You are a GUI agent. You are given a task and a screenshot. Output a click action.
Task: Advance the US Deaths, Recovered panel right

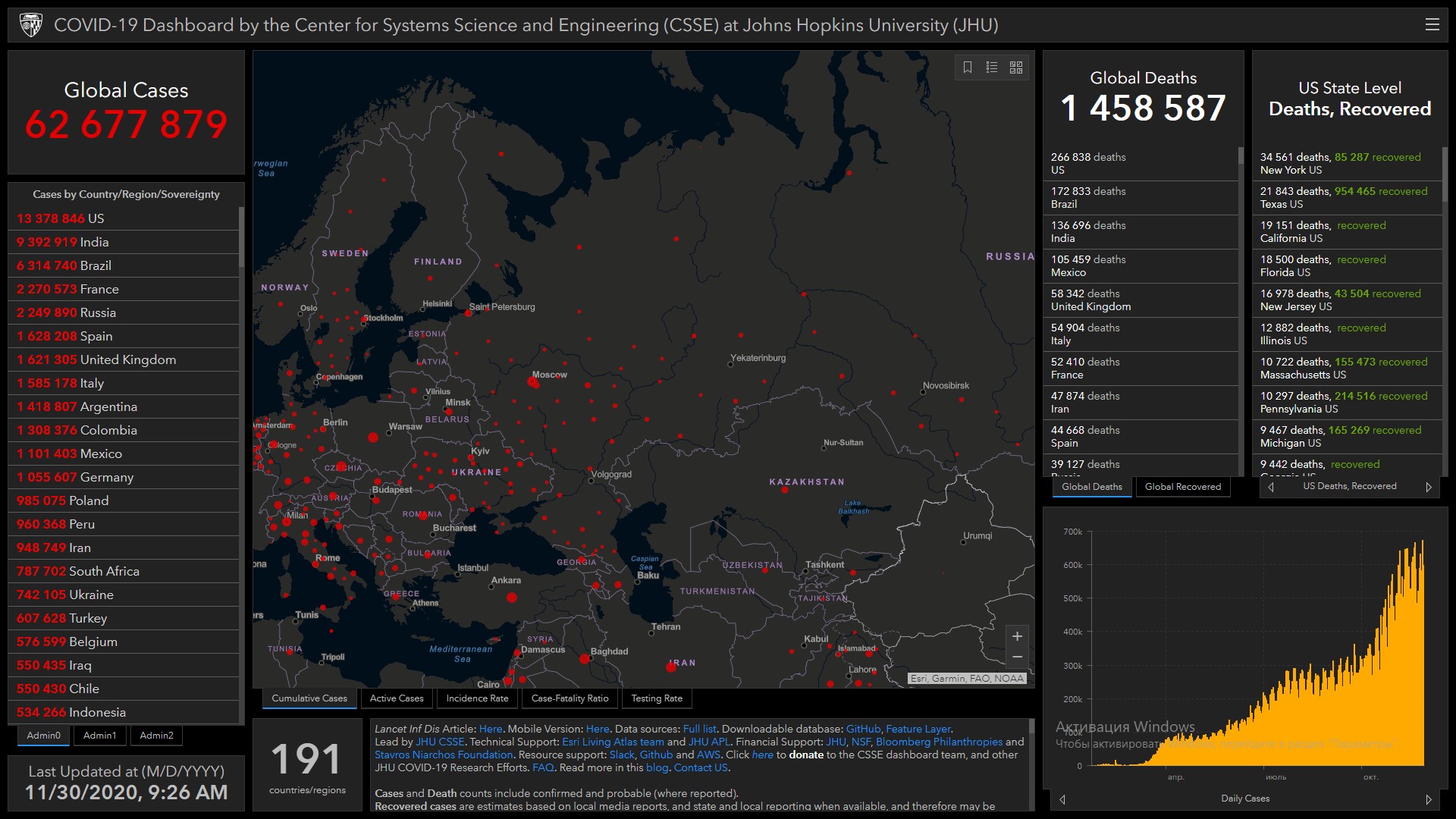(x=1429, y=487)
